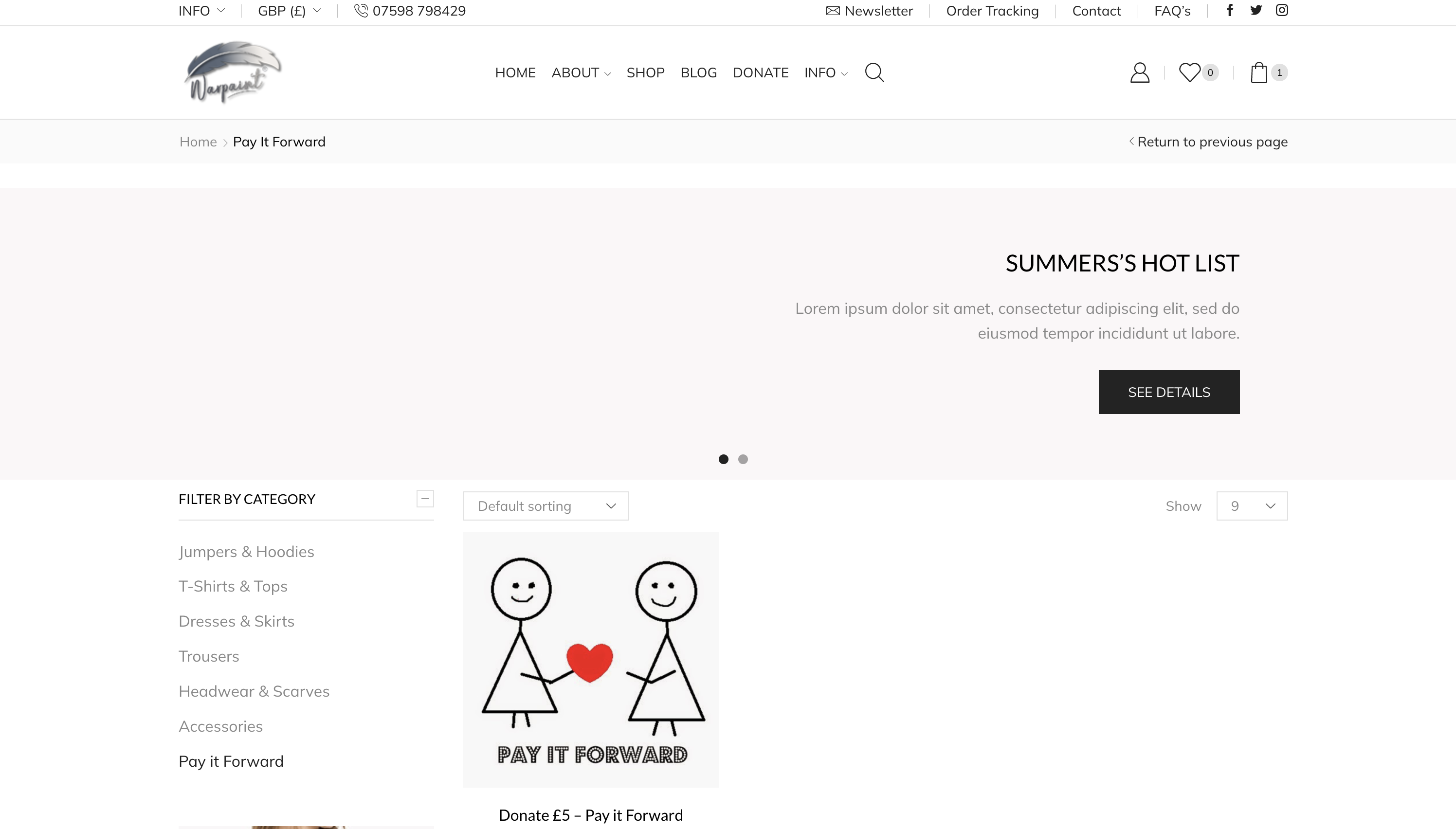
Task: Click the Warpaint feather logo
Action: pos(232,72)
